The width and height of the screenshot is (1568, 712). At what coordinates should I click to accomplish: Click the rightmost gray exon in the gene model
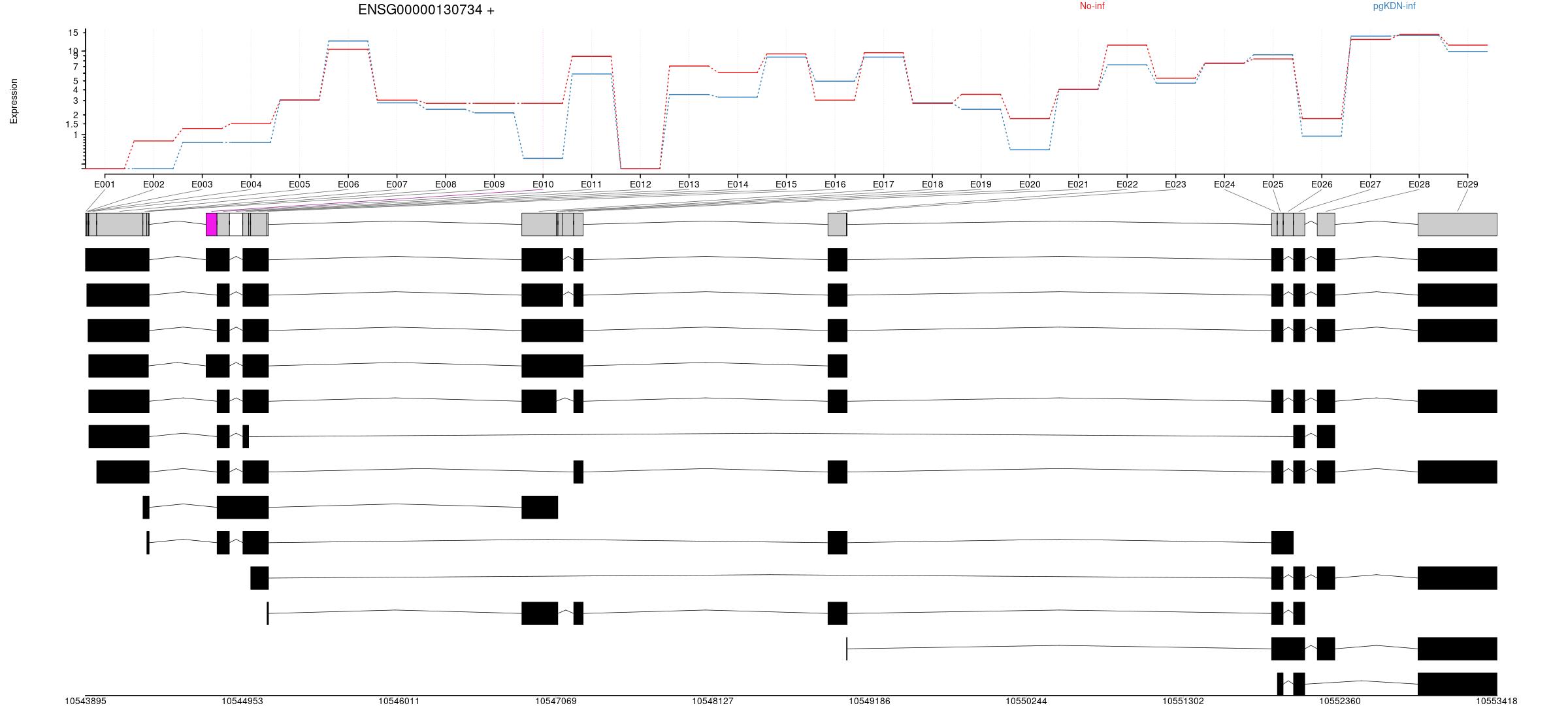tap(1457, 224)
